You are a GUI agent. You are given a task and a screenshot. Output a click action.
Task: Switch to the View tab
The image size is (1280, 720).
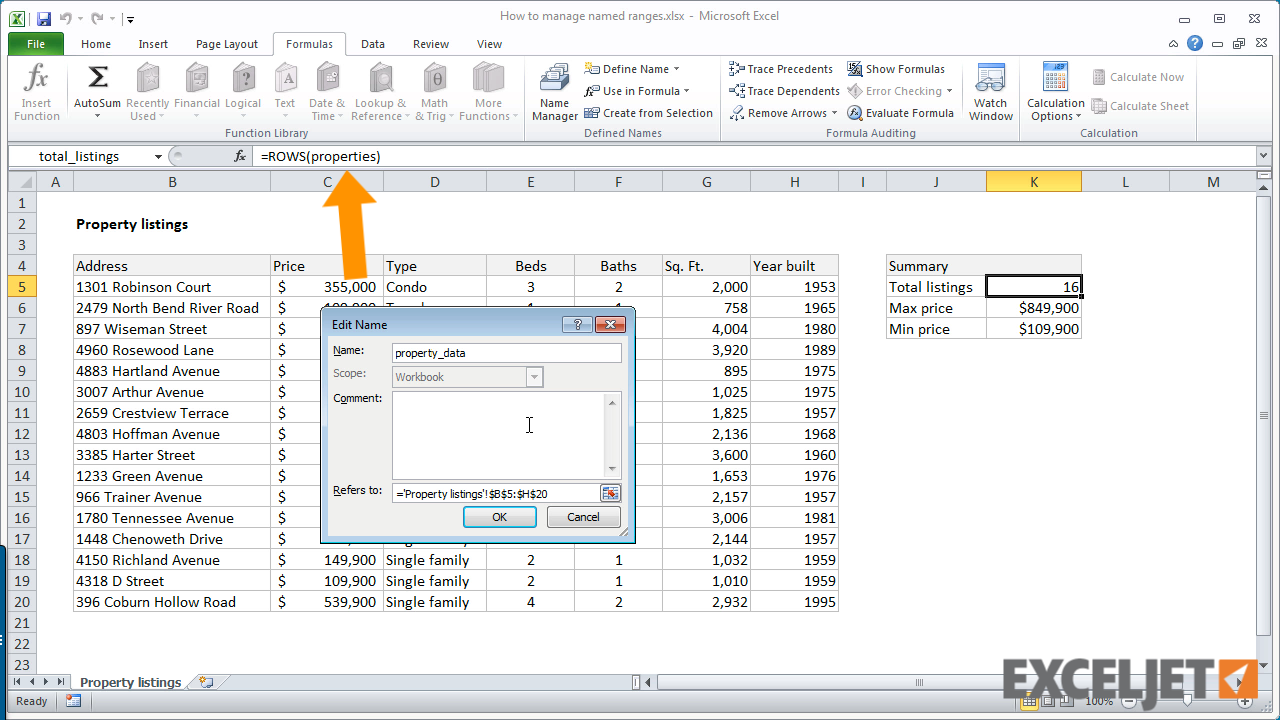point(489,44)
